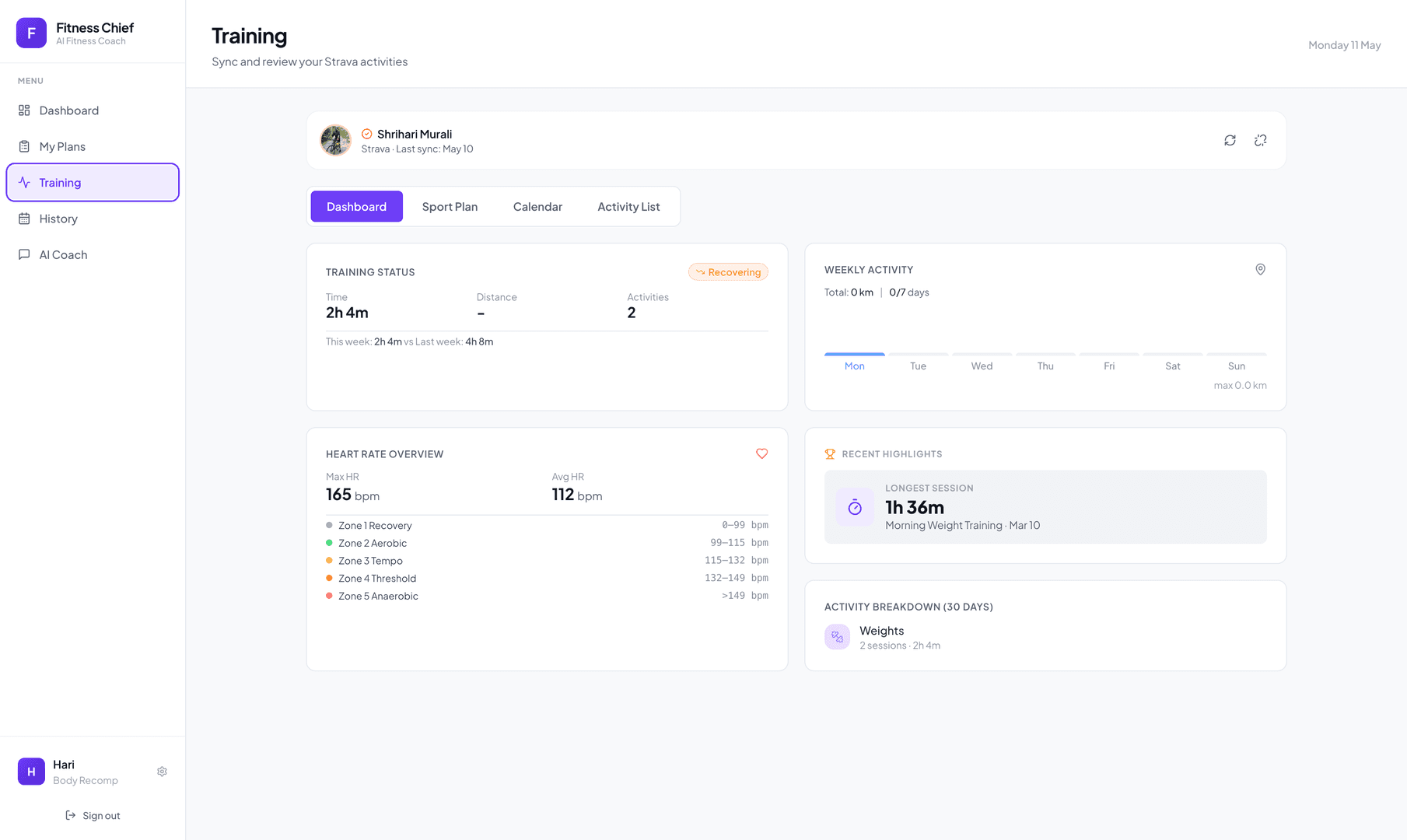Click Zone 3 Tempo row label
The height and width of the screenshot is (840, 1407).
click(370, 561)
